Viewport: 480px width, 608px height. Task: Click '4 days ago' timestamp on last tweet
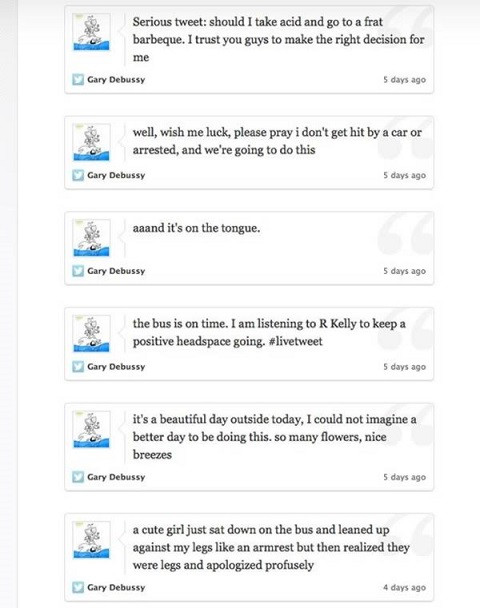coord(404,587)
